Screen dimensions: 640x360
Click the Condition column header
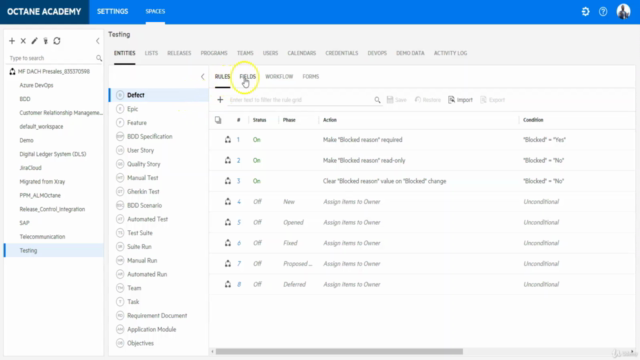[x=533, y=120]
